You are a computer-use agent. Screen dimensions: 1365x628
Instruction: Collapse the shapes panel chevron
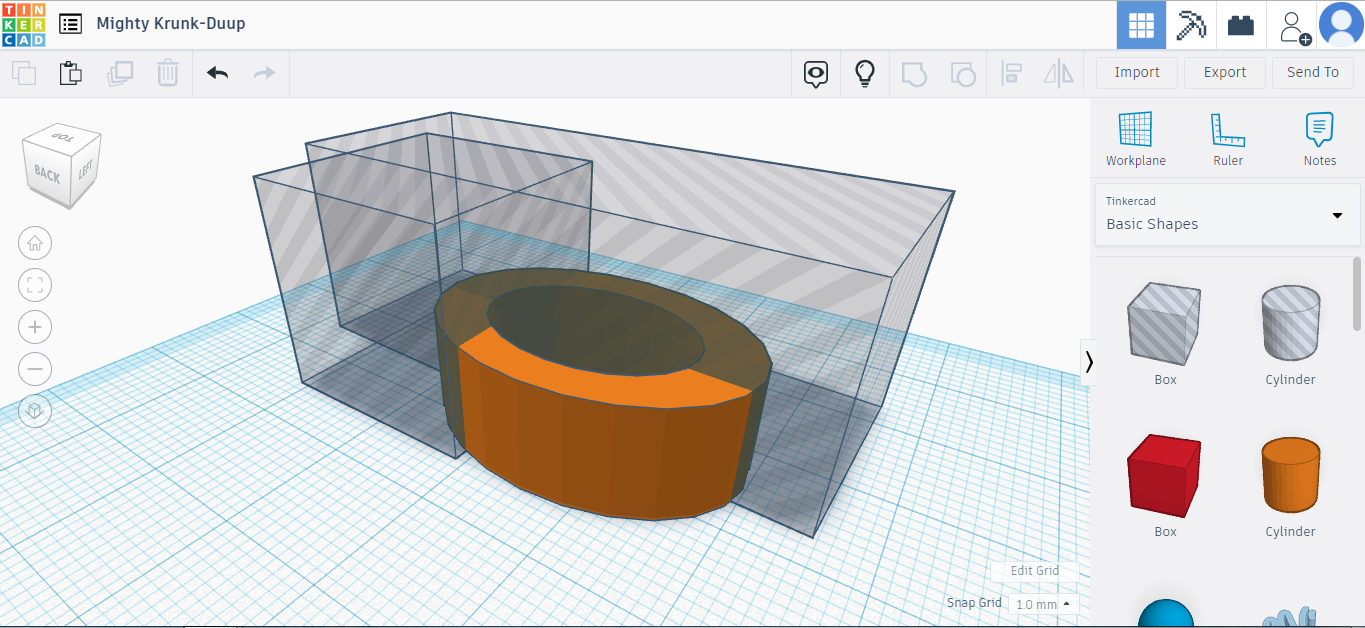click(1088, 361)
